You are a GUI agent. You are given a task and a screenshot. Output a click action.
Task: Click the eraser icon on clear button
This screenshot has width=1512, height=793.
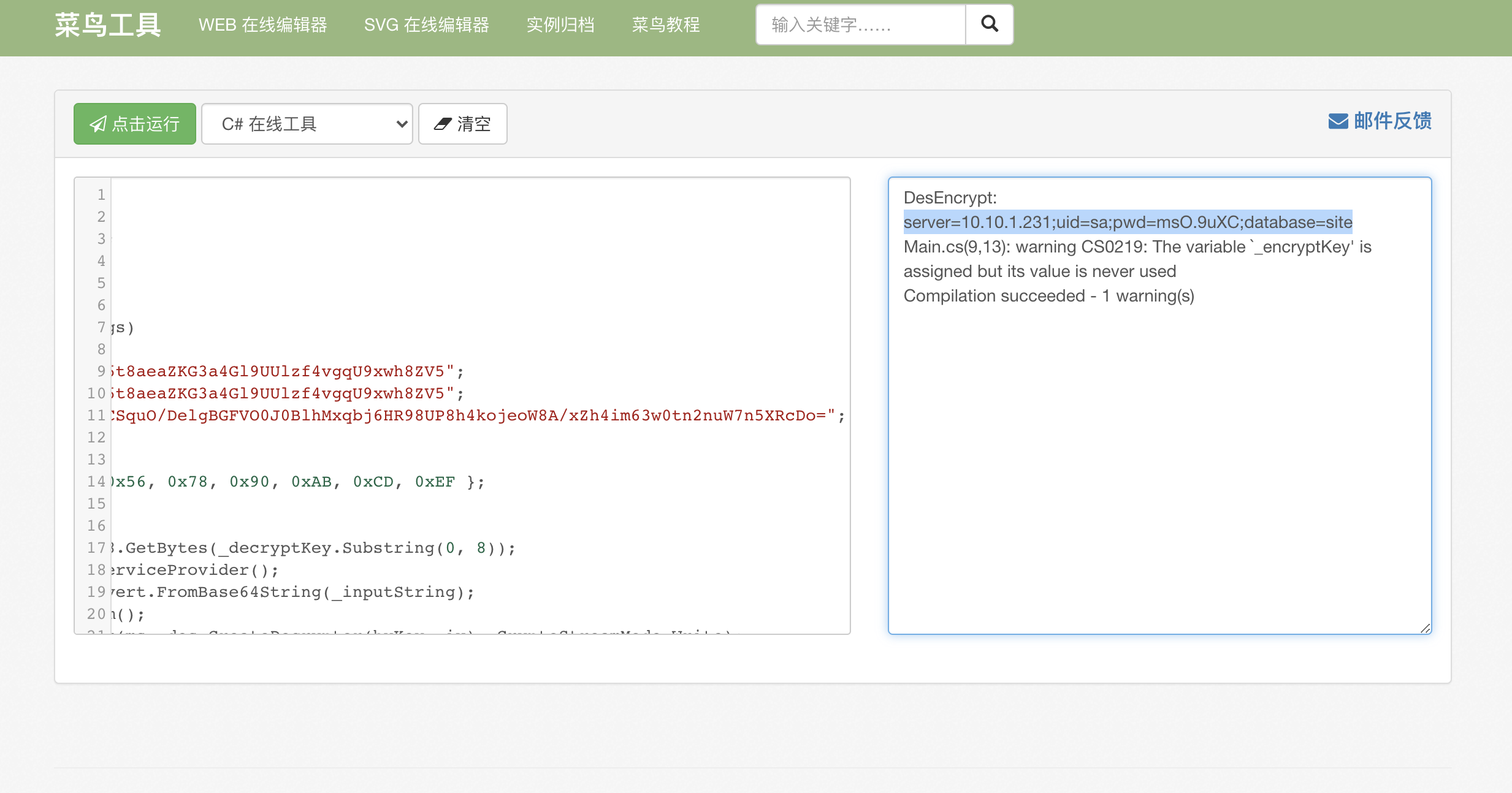pos(442,124)
